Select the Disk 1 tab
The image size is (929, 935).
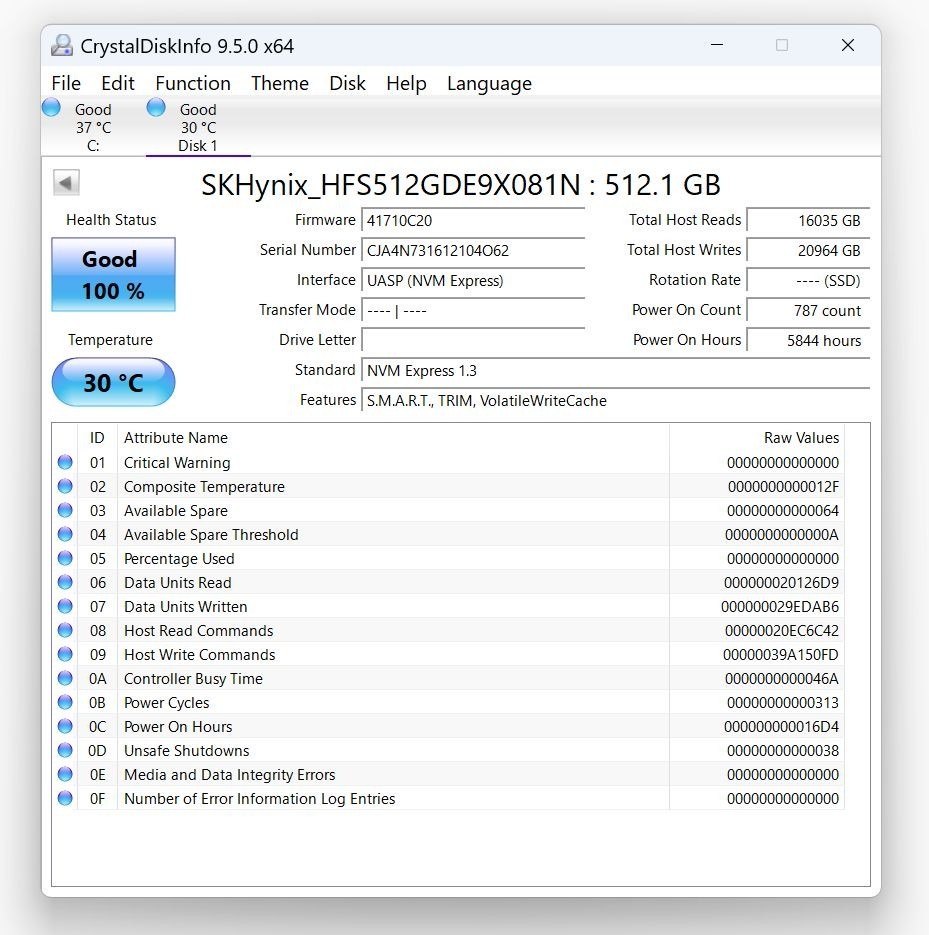pos(198,127)
